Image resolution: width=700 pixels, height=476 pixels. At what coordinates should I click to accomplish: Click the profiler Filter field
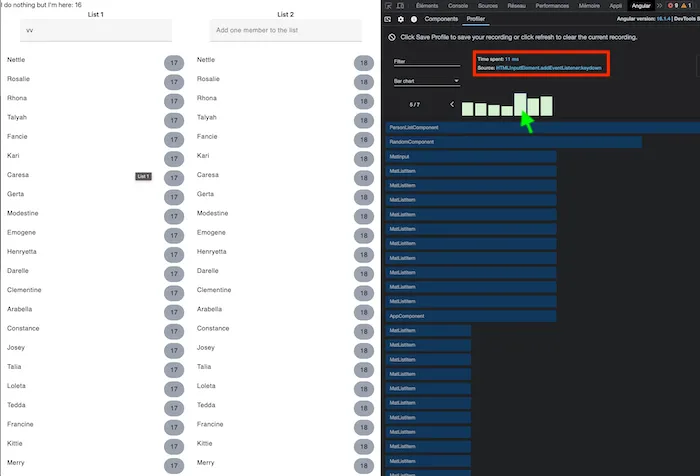pos(426,62)
